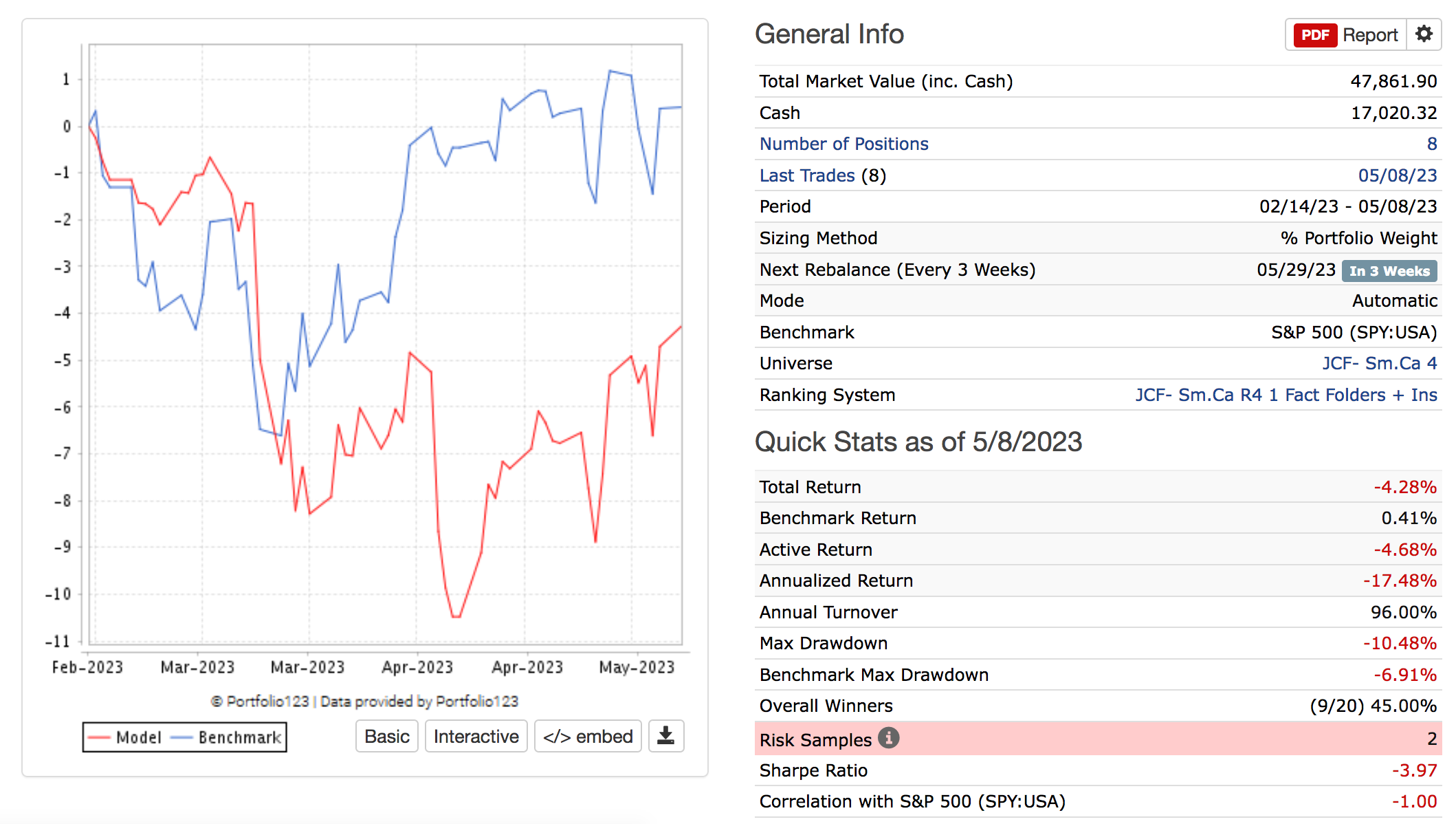Click the In 3 Weeks badge
The height and width of the screenshot is (824, 1456).
[x=1389, y=271]
